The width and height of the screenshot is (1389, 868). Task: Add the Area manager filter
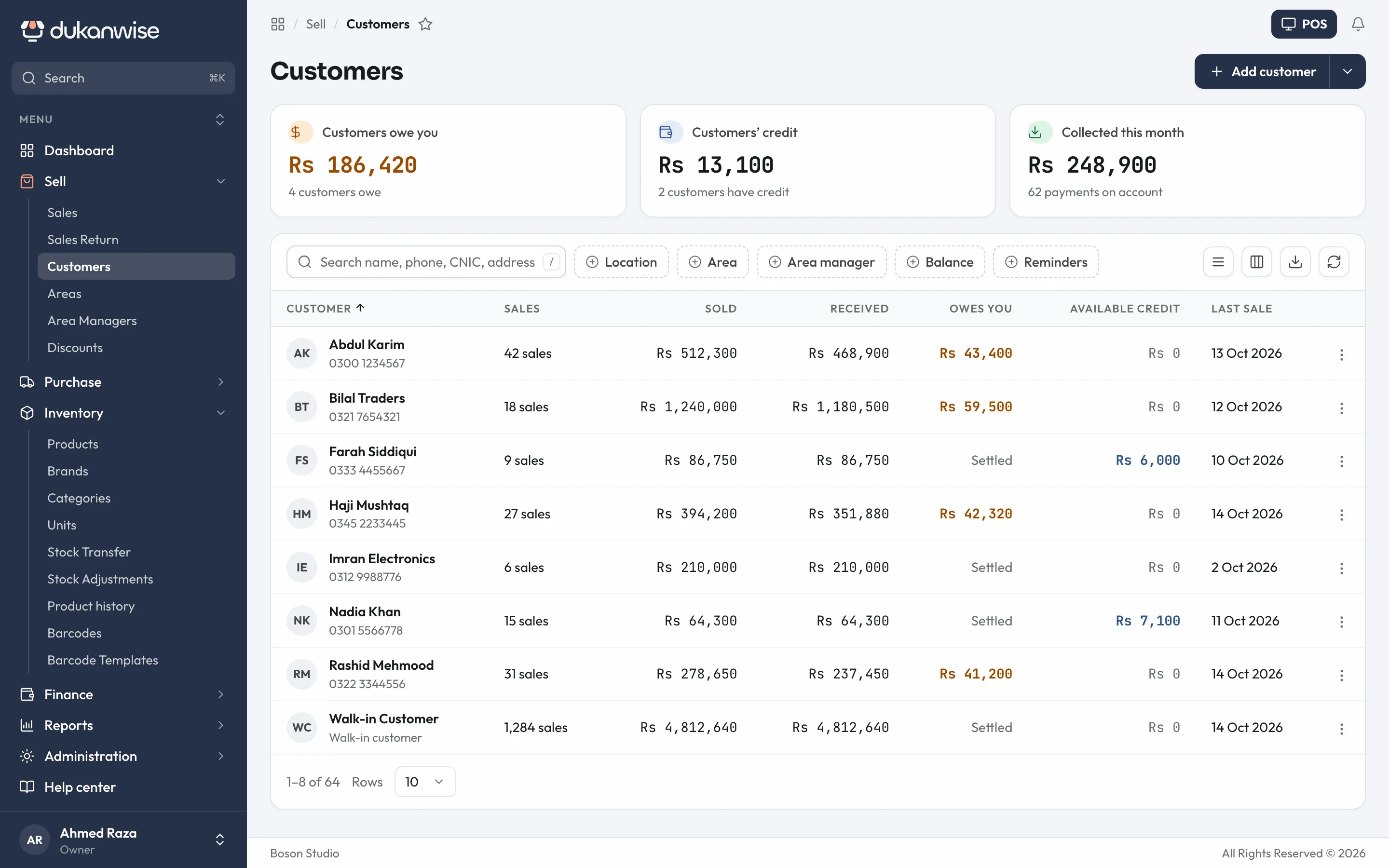click(821, 262)
